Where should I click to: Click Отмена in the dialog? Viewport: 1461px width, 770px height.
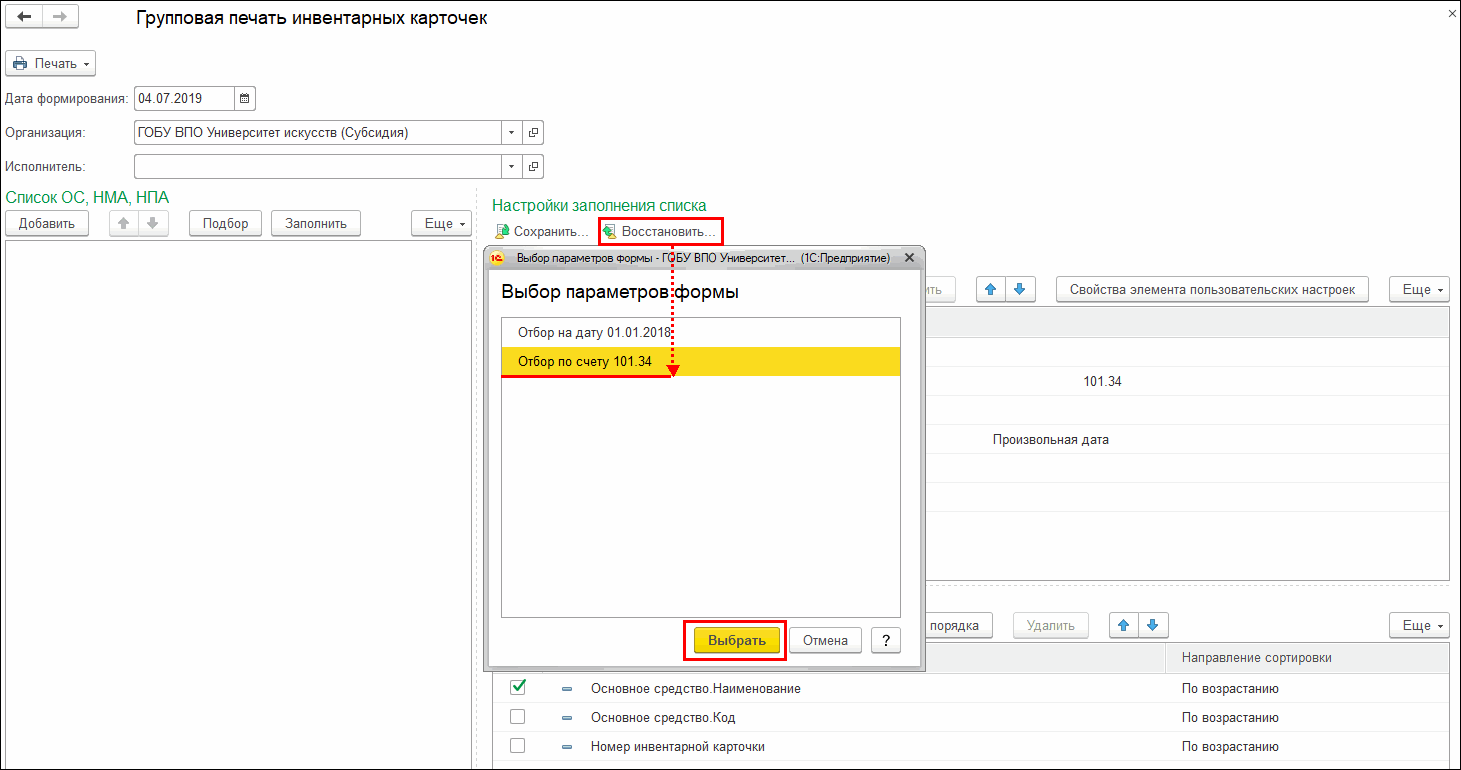(x=826, y=640)
